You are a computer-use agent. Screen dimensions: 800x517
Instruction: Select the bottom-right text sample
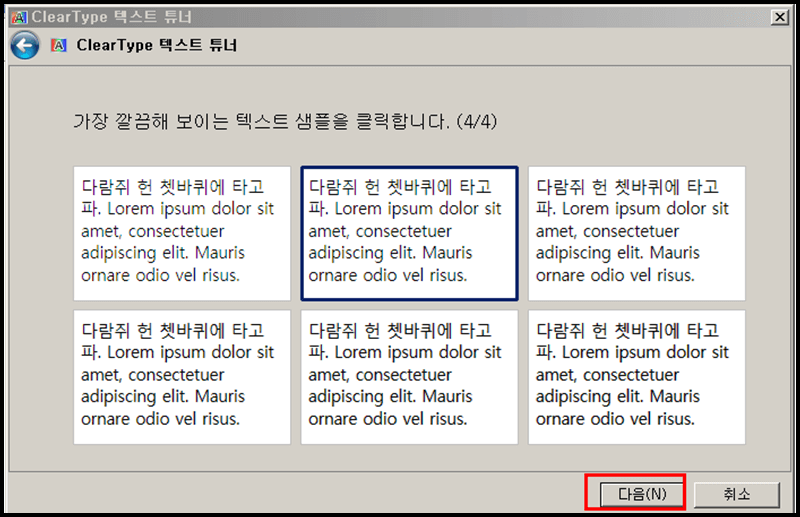point(637,377)
